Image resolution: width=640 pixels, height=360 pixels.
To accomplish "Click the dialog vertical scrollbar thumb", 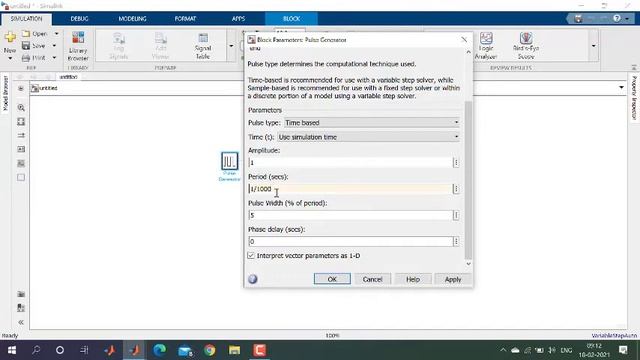I will pyautogui.click(x=468, y=180).
